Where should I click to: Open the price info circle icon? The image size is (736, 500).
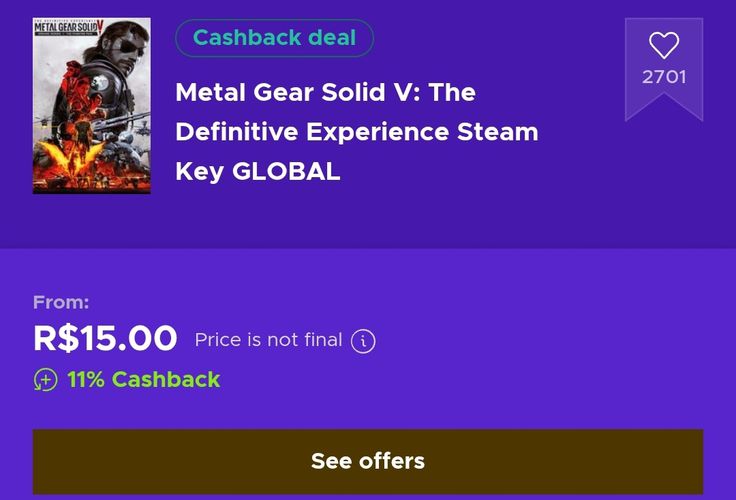[363, 341]
